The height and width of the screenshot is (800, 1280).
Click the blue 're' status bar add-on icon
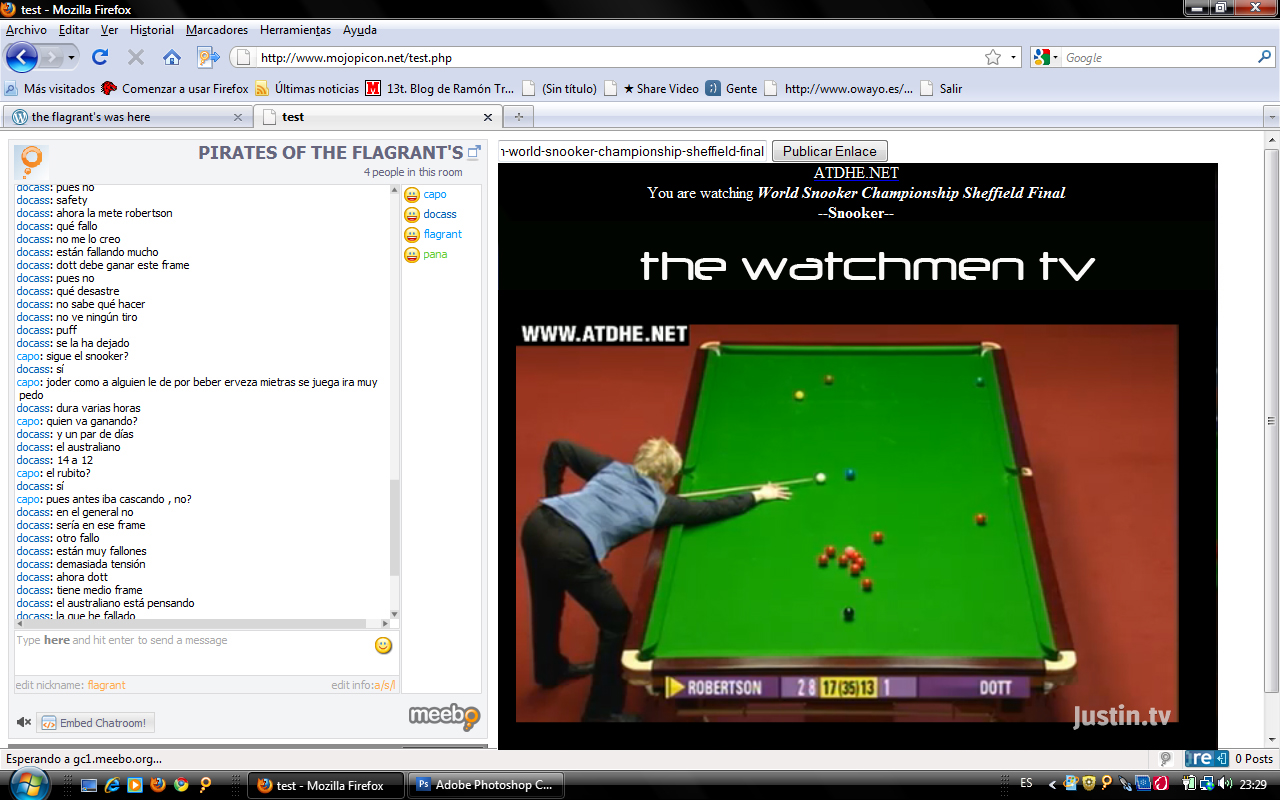point(1206,759)
